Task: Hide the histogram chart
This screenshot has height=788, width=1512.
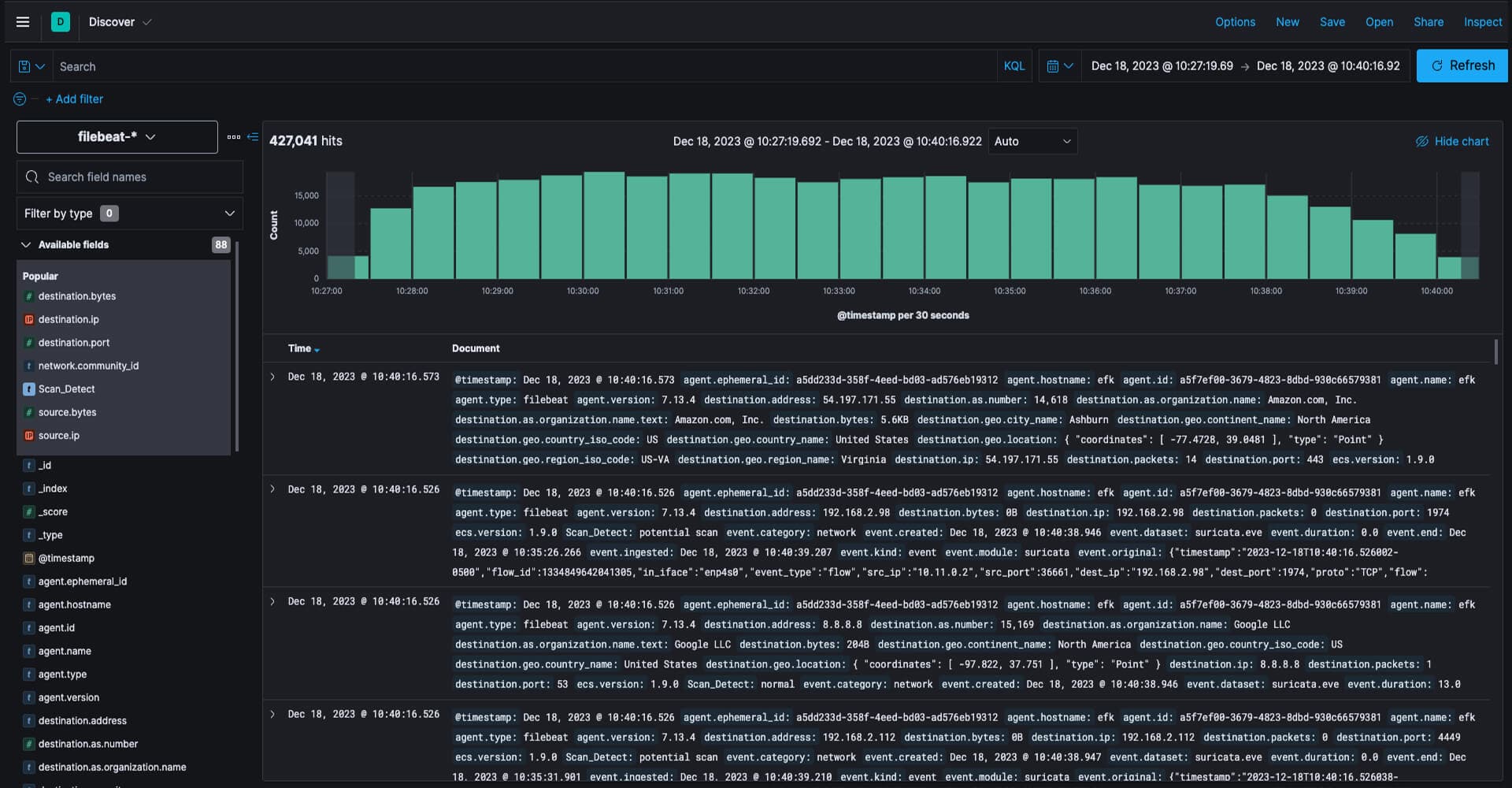Action: click(x=1452, y=142)
